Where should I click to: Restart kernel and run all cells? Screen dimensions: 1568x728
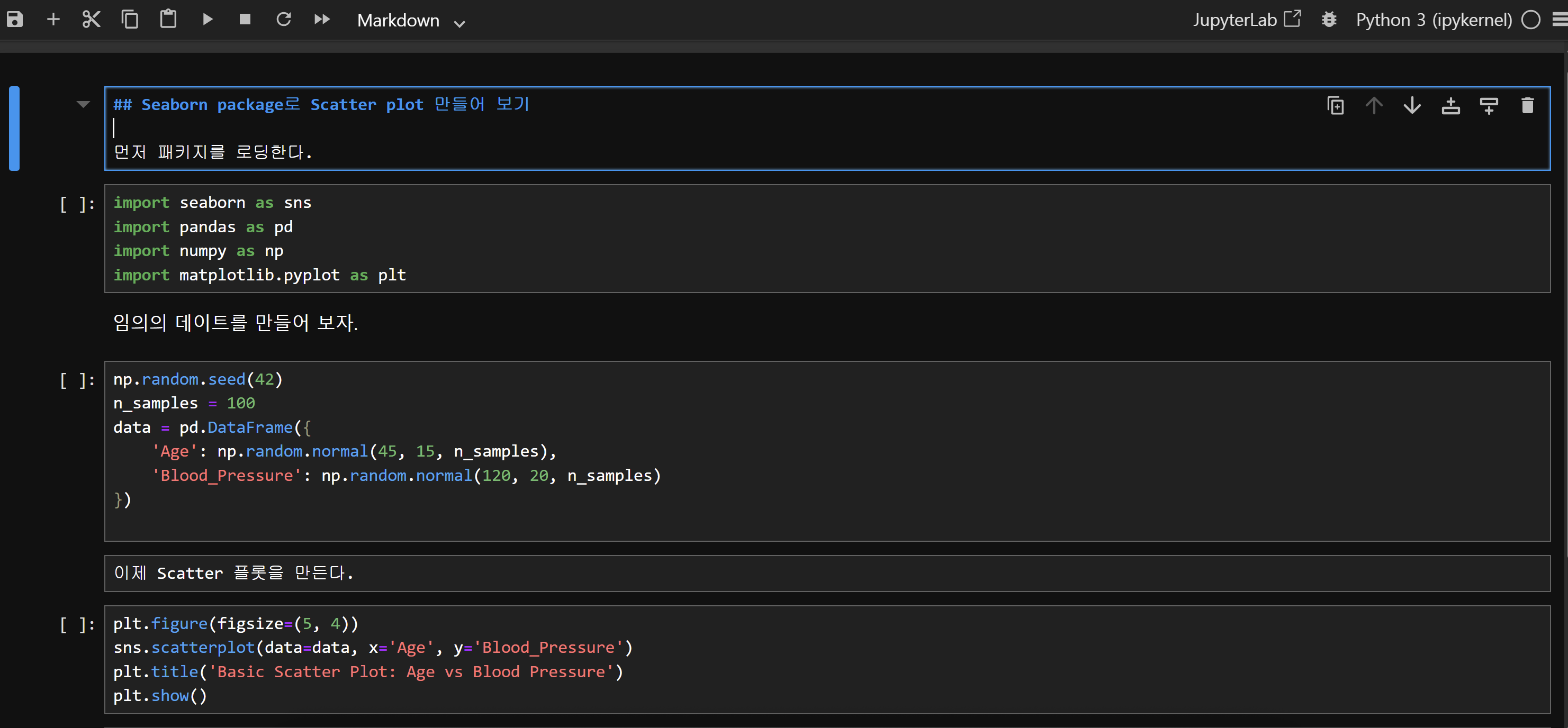tap(322, 20)
